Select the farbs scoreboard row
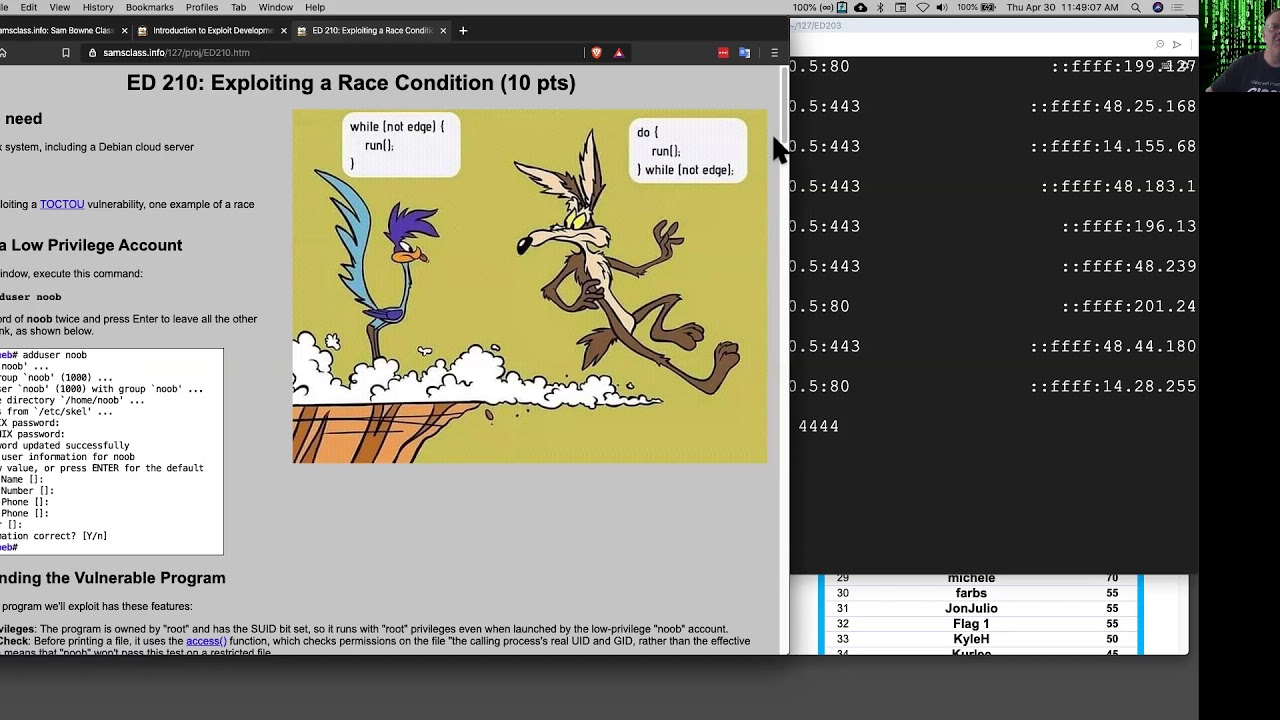The height and width of the screenshot is (720, 1280). (980, 593)
